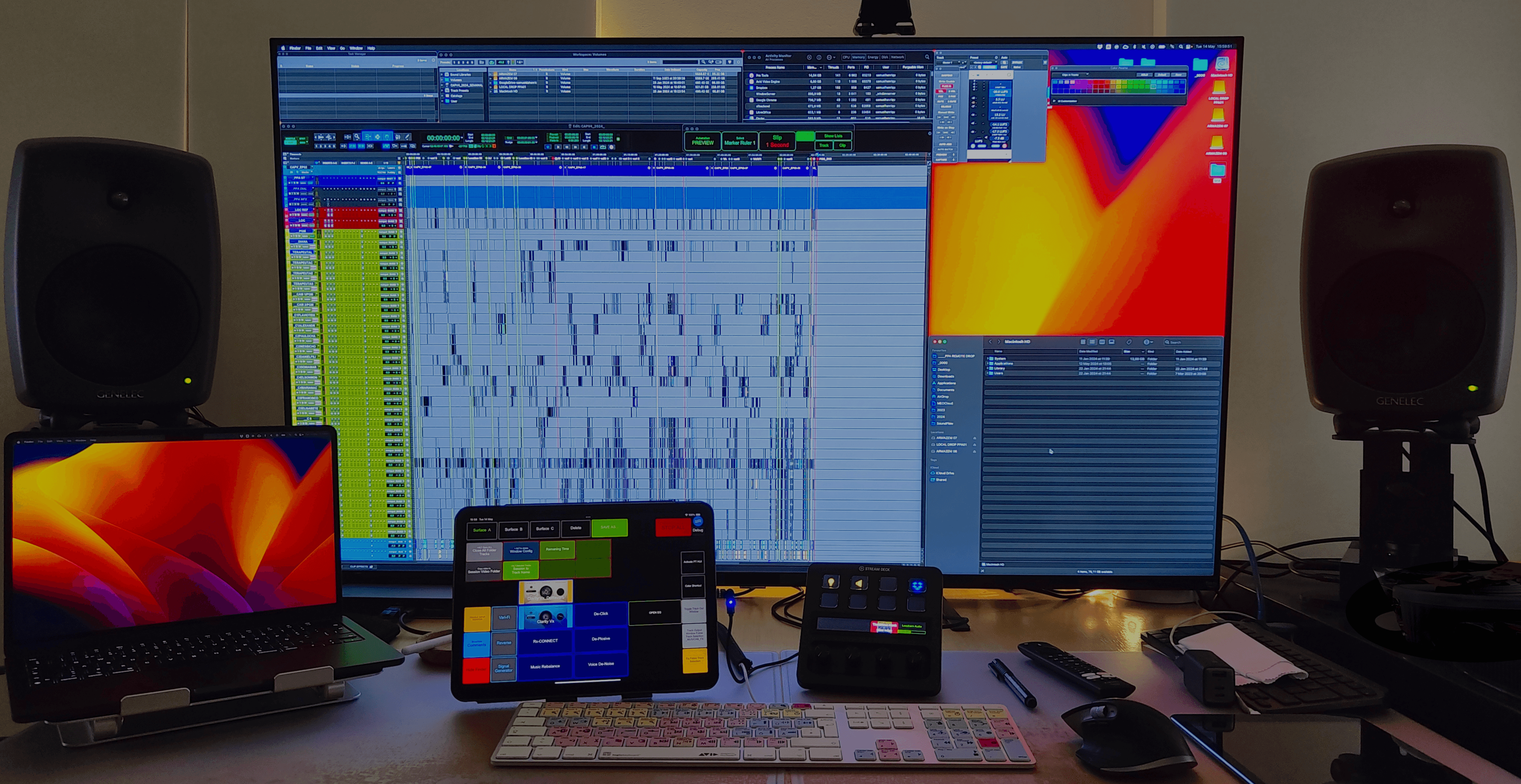
Task: Click the Activity Monitor search magnifier icon
Action: click(927, 57)
